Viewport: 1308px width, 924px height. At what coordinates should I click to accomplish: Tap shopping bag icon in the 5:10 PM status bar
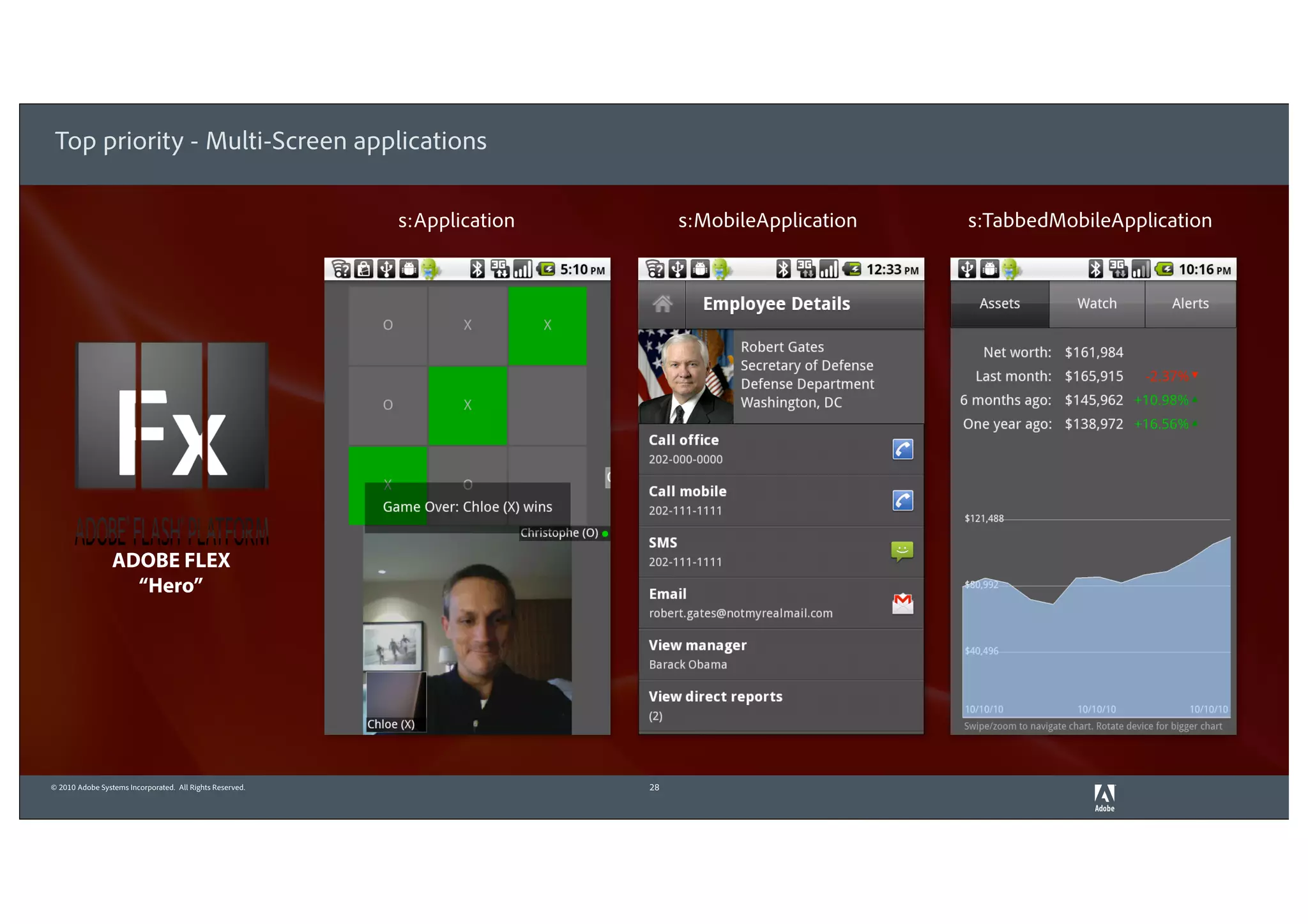(x=363, y=269)
